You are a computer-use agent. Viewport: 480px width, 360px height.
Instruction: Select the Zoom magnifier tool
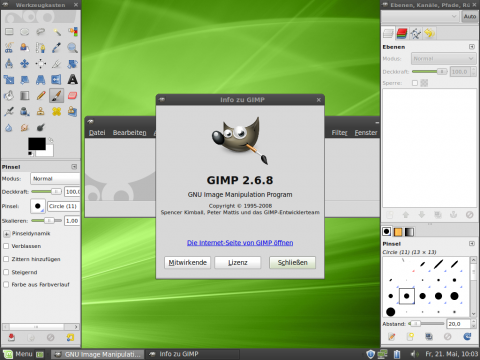[73, 48]
